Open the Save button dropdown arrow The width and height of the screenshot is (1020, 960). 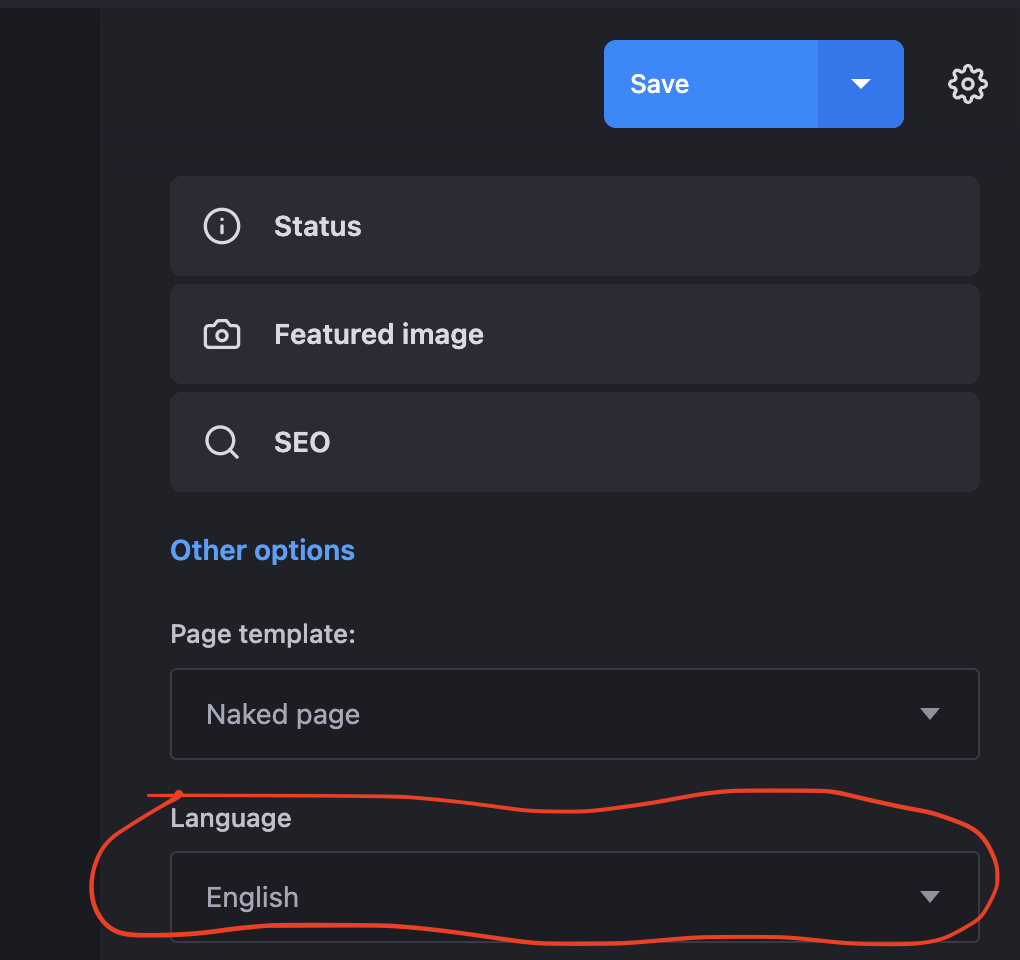pyautogui.click(x=861, y=84)
